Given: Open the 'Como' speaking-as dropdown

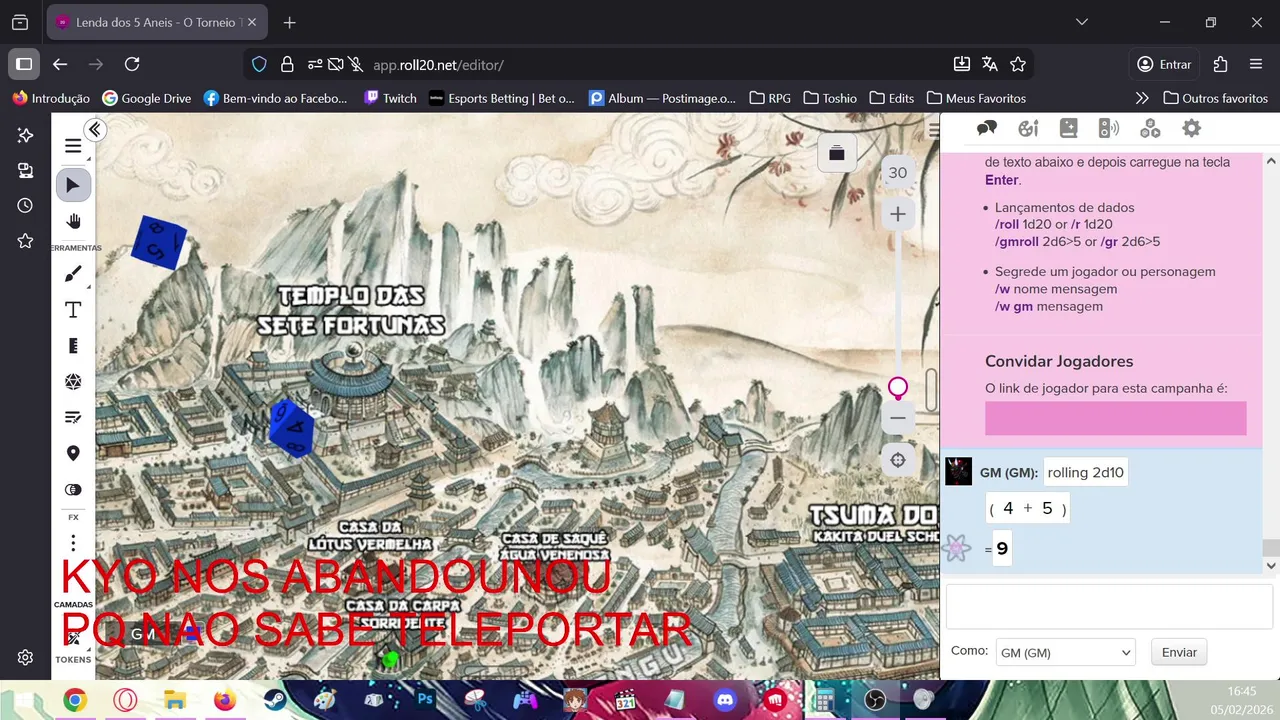Looking at the screenshot, I should tap(1065, 652).
